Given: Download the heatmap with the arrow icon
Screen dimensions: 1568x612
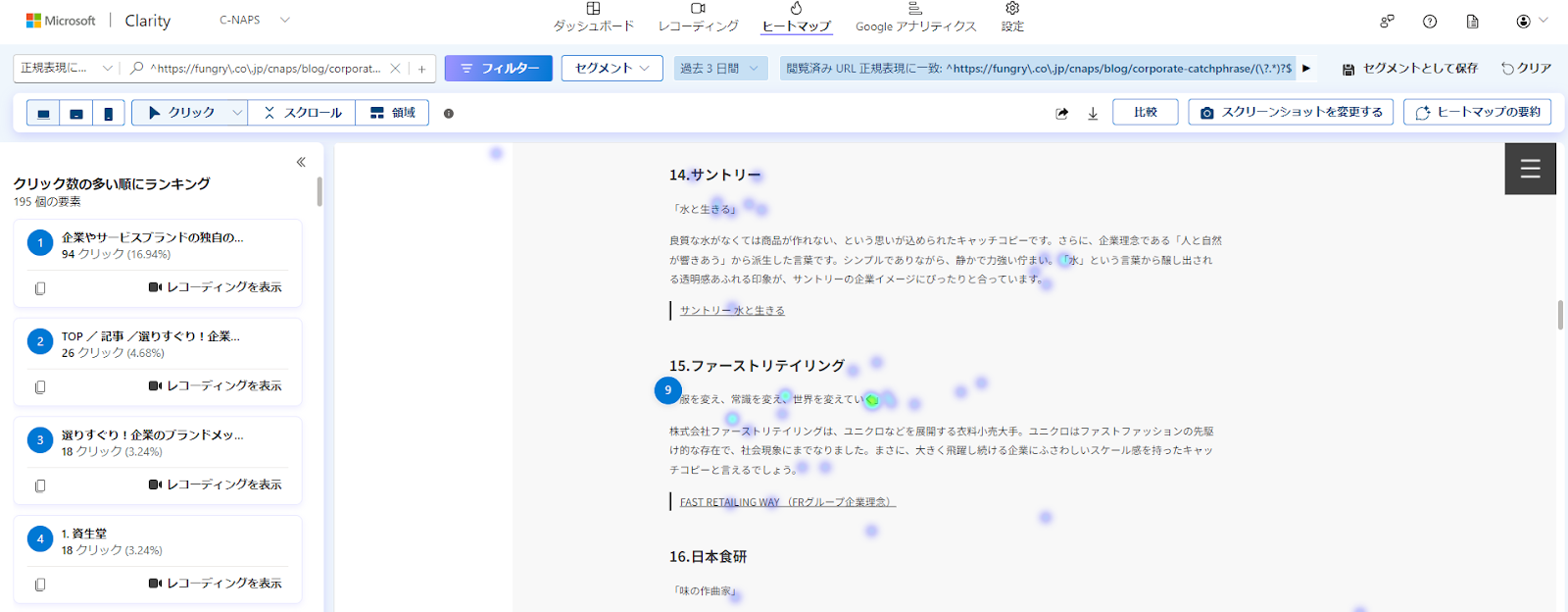Looking at the screenshot, I should [x=1093, y=113].
